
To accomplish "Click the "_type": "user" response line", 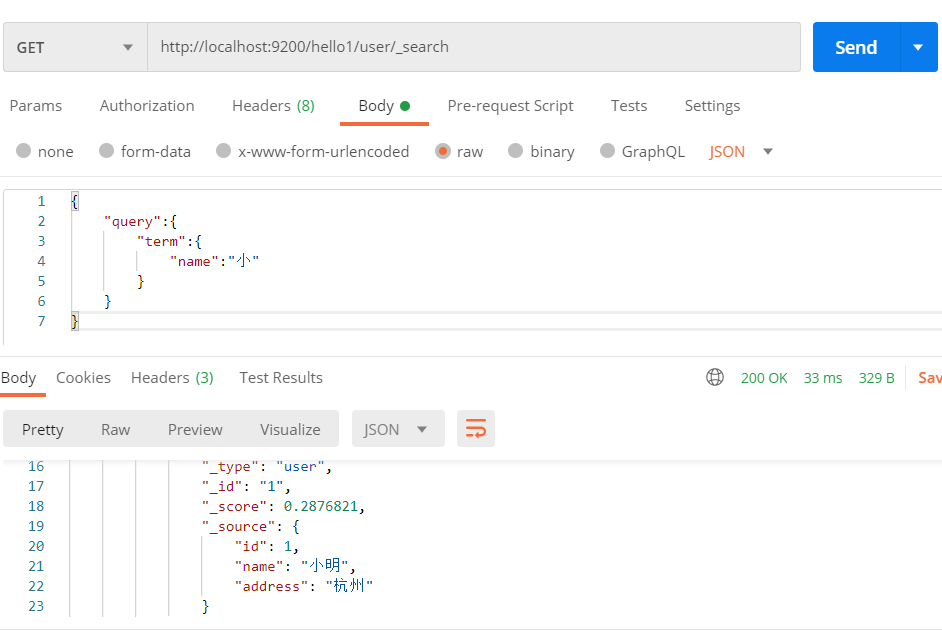I will (x=267, y=466).
